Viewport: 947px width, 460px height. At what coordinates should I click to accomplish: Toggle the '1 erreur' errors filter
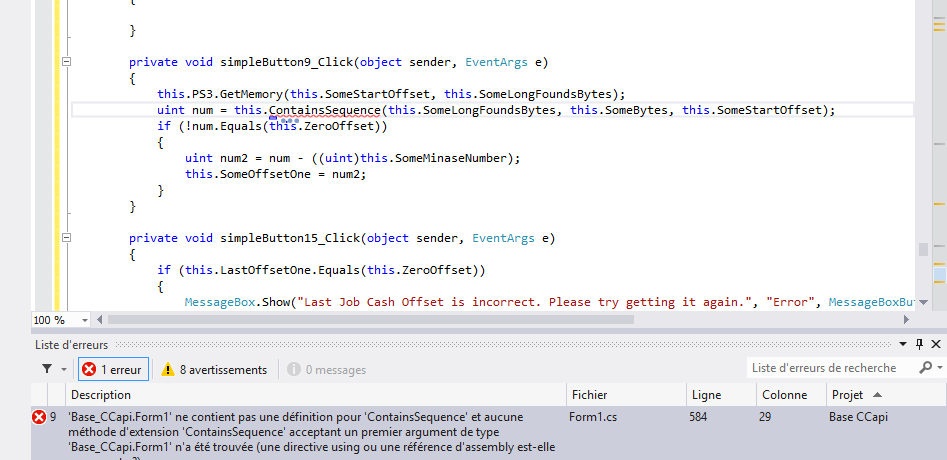point(112,369)
